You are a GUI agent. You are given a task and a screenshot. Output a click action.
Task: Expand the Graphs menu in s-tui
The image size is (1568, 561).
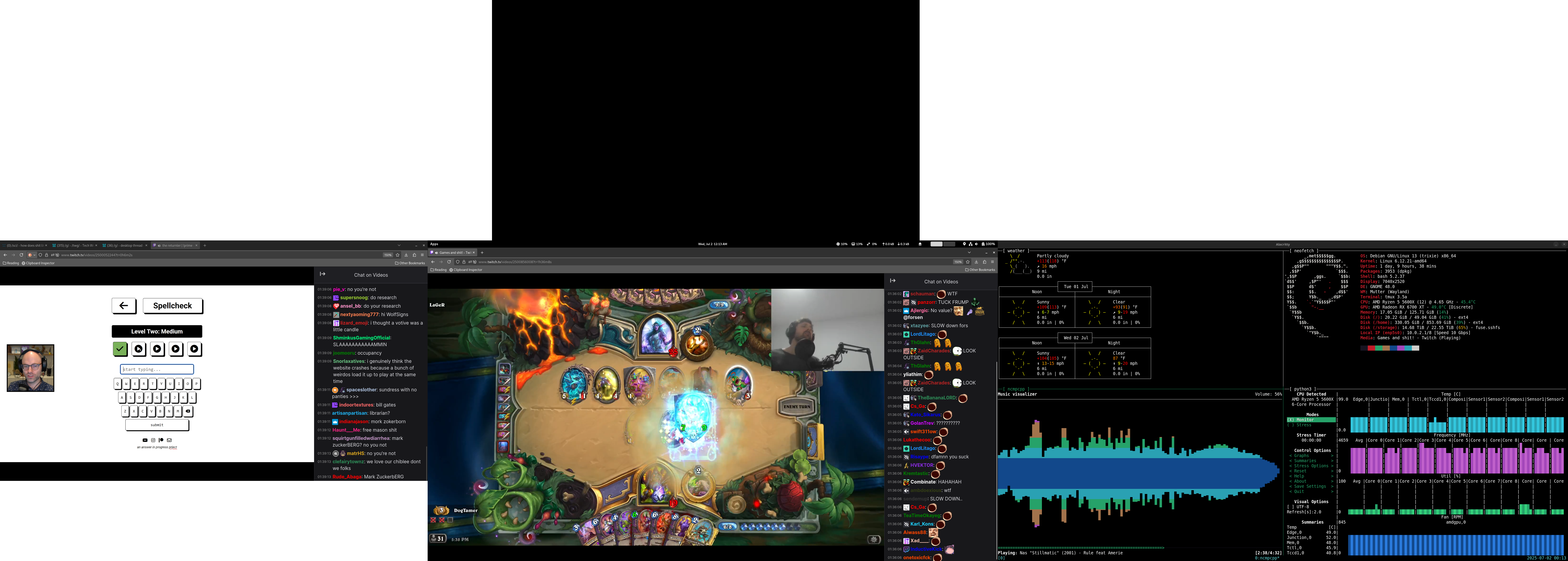pos(1311,456)
